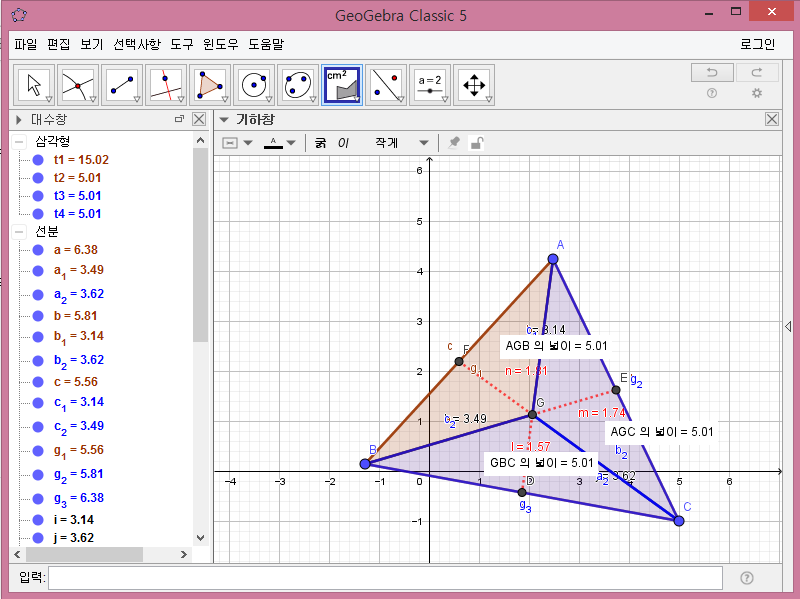The image size is (800, 599).
Task: Open the input help question mark icon
Action: 746,578
